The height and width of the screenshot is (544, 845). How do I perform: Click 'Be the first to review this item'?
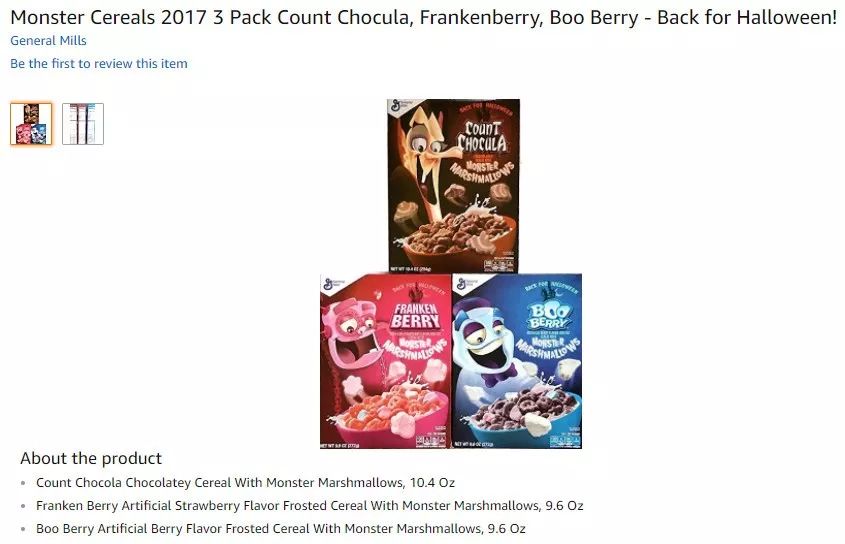[99, 64]
